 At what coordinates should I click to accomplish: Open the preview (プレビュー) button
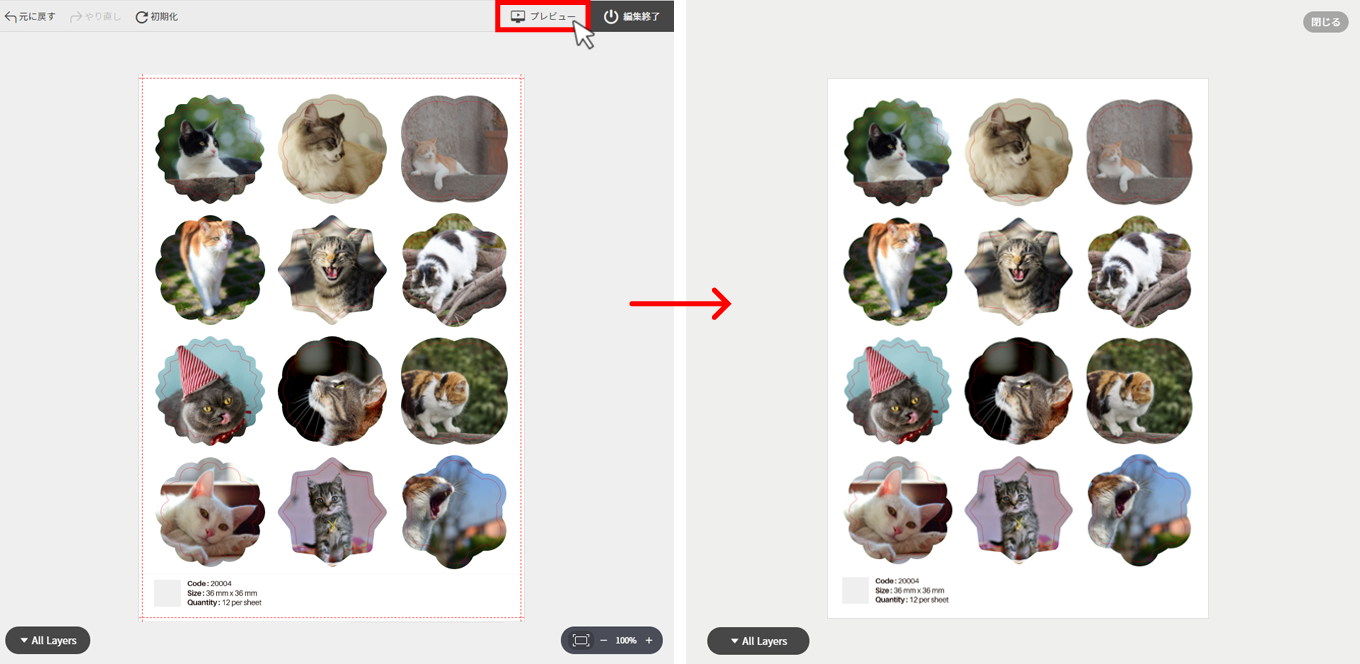[543, 16]
